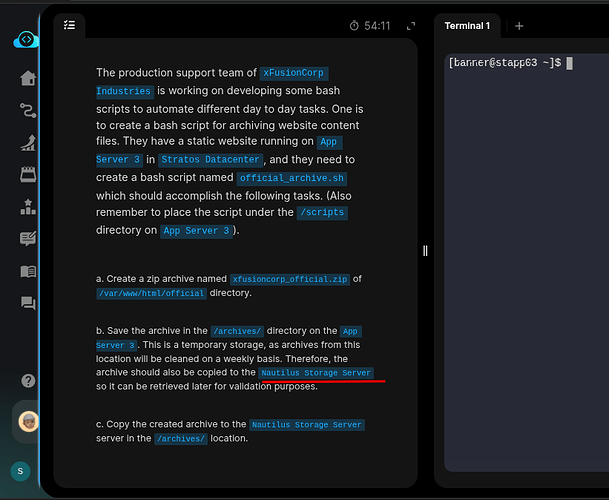Image resolution: width=609 pixels, height=500 pixels.
Task: Click the 'official_archive.sh' script name
Action: click(x=292, y=178)
